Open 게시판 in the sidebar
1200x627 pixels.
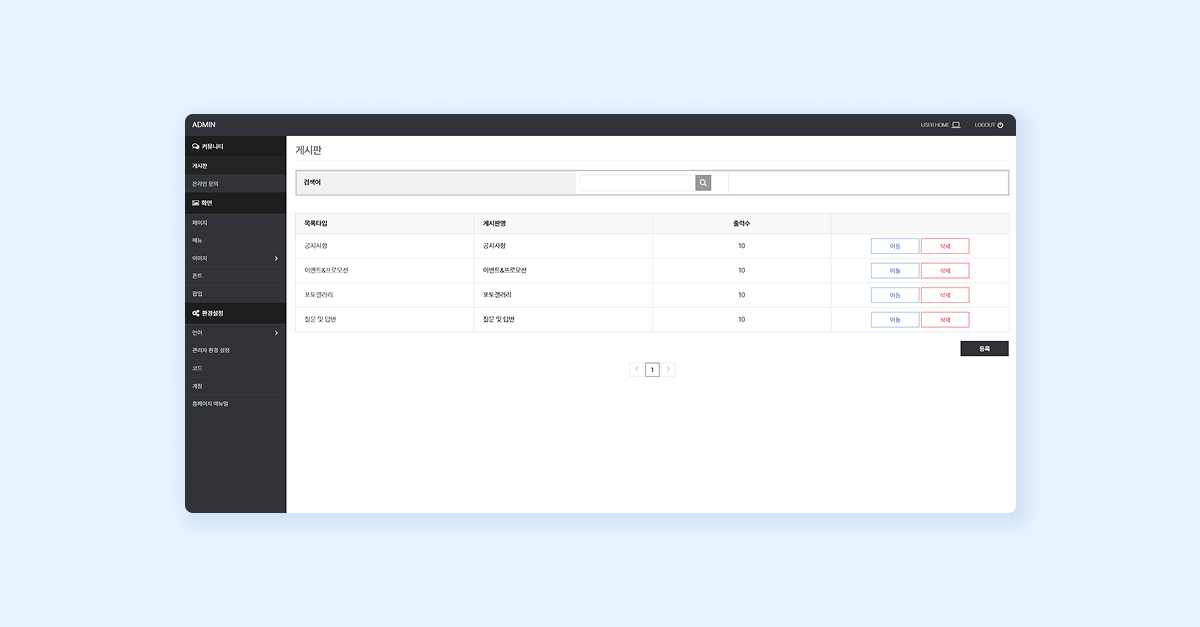[x=236, y=166]
